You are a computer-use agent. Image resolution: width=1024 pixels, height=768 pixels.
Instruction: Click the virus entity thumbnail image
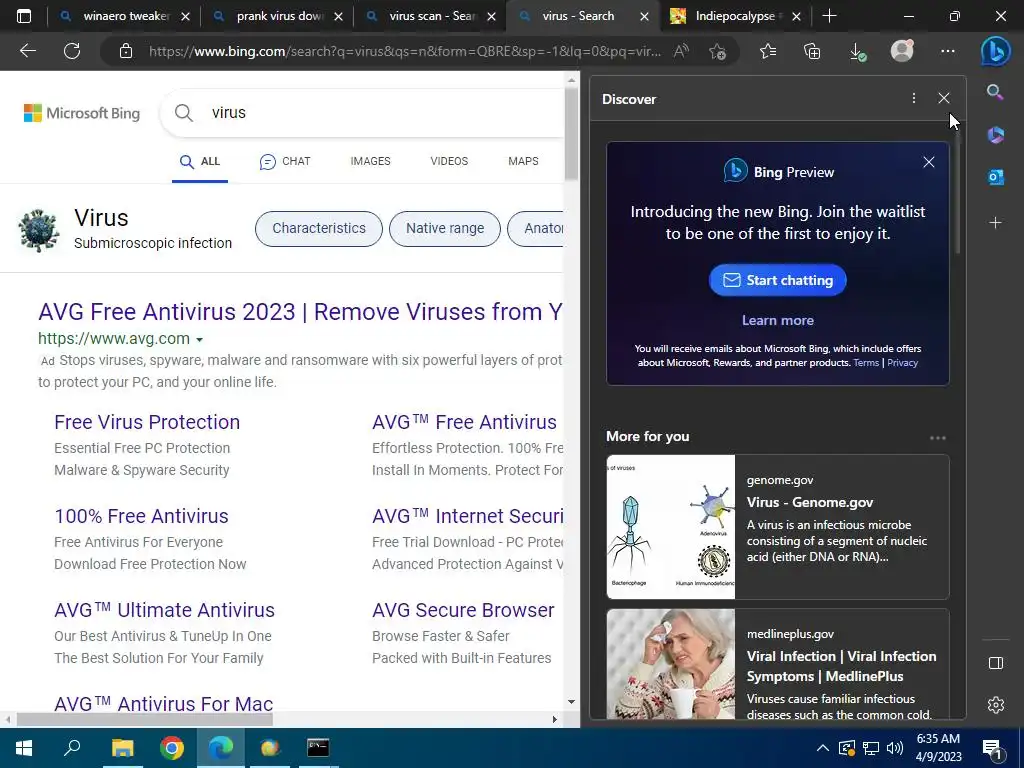coord(39,230)
